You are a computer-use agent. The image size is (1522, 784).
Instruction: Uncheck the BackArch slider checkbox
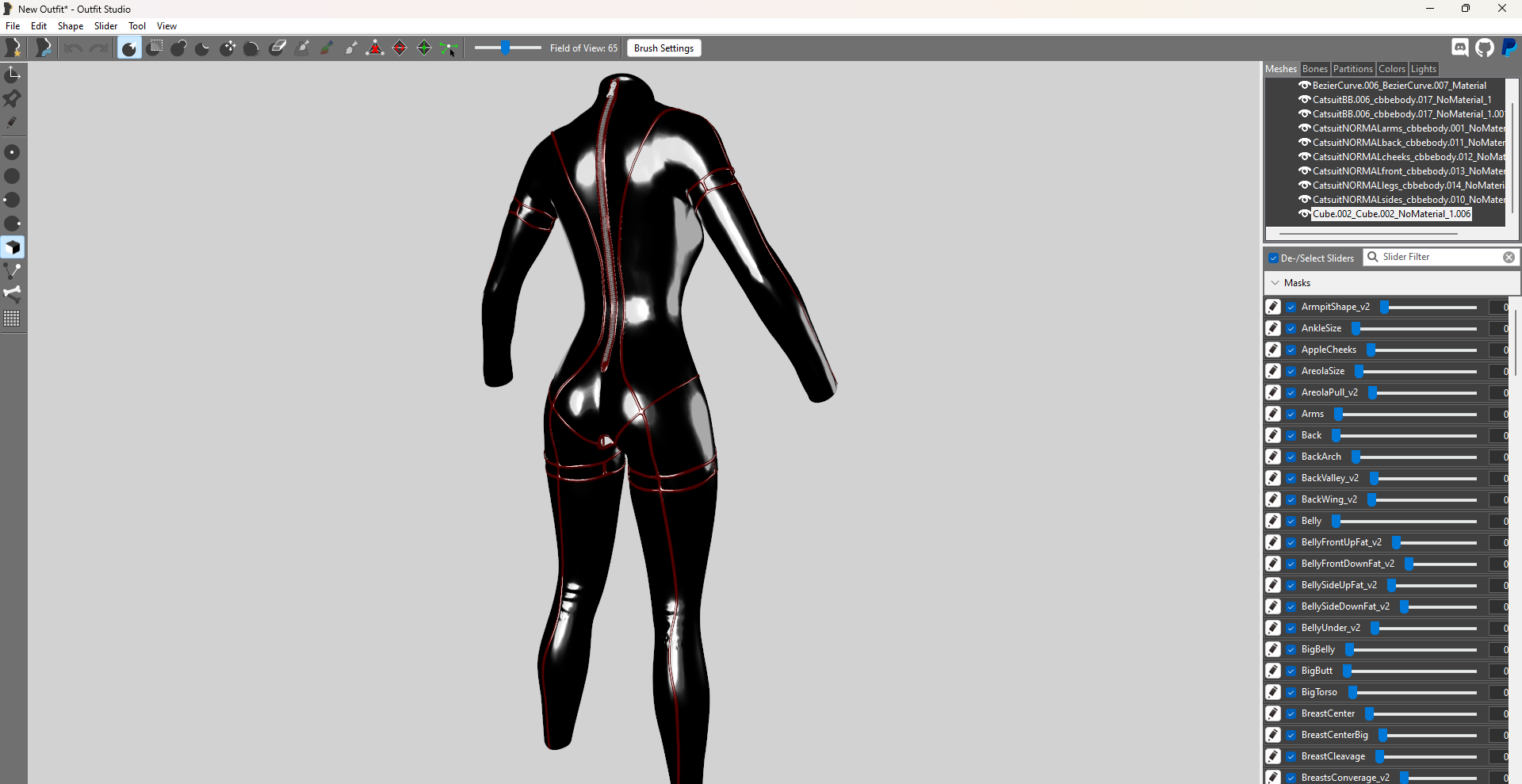pyautogui.click(x=1291, y=457)
